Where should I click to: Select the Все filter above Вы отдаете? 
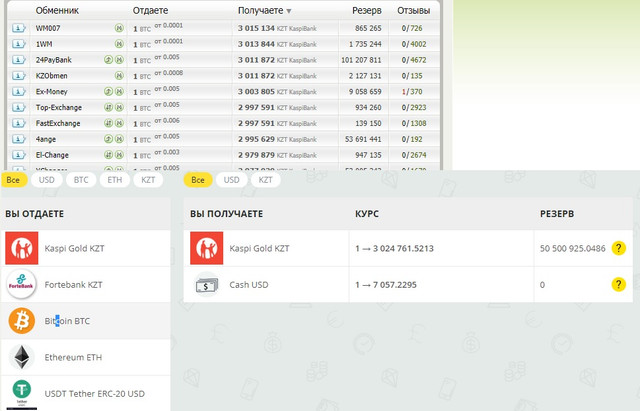point(13,180)
